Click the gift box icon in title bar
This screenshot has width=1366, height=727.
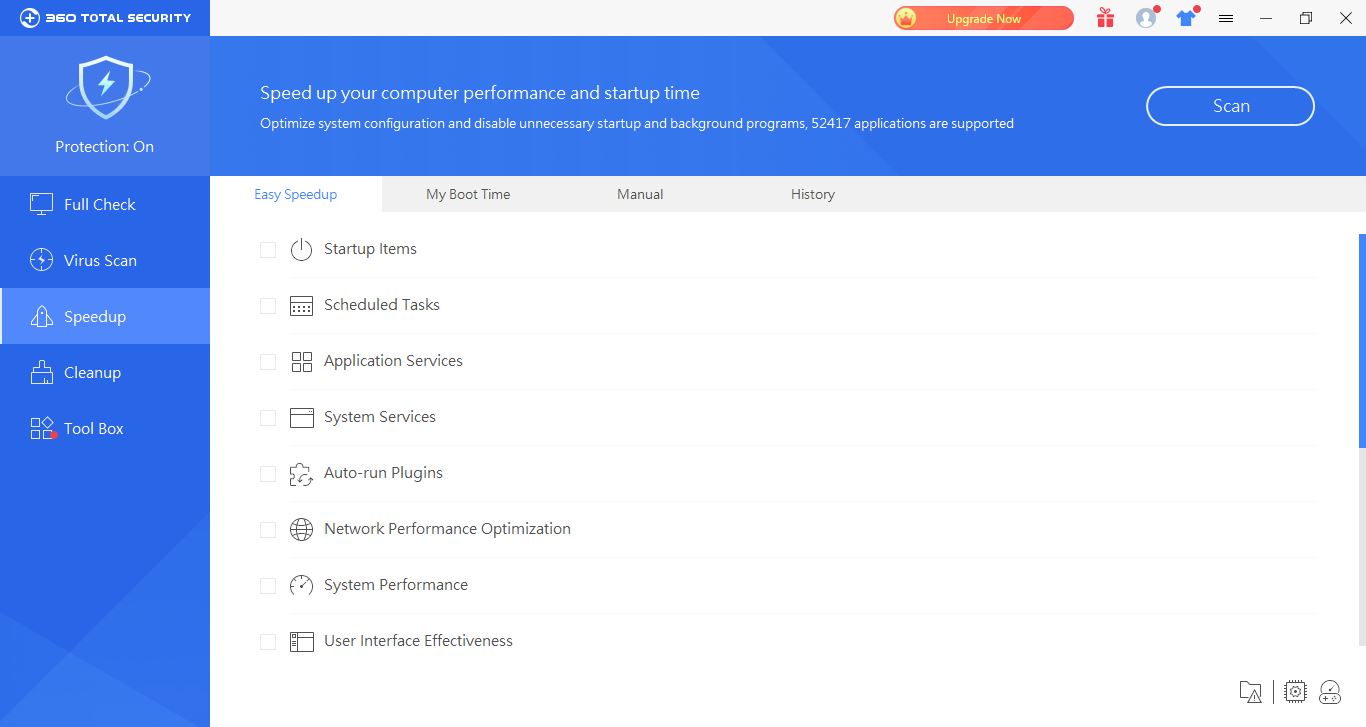point(1105,18)
